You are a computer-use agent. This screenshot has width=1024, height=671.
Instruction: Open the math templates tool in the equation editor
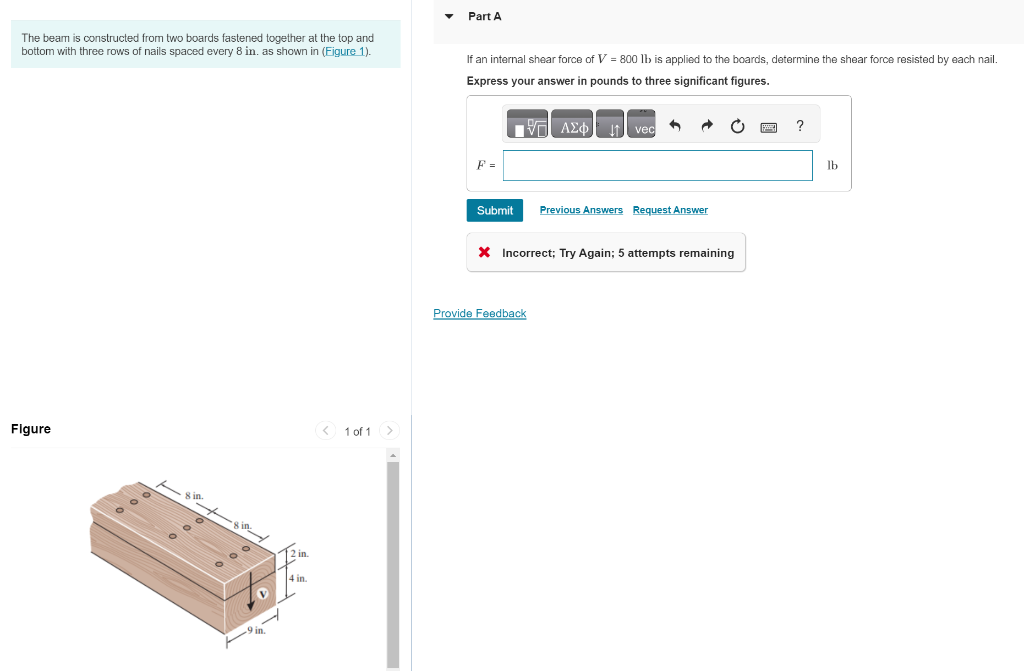pos(527,123)
